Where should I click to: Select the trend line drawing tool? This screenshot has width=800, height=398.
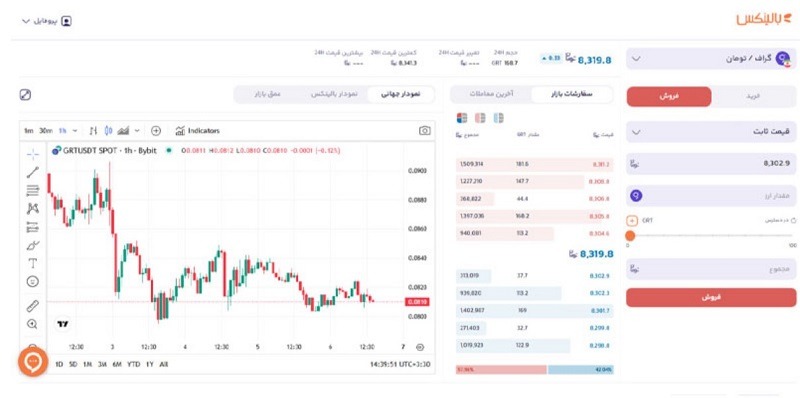pyautogui.click(x=33, y=172)
